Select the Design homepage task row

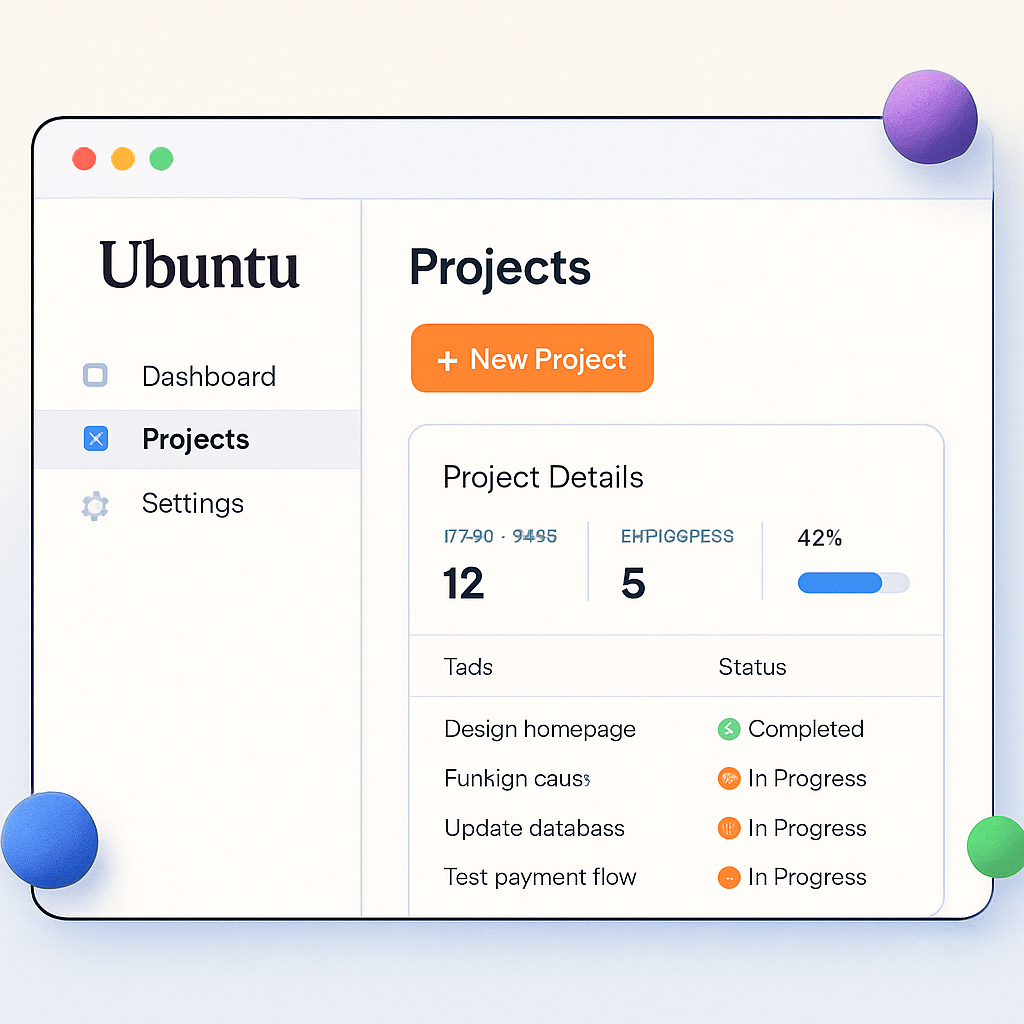(676, 729)
